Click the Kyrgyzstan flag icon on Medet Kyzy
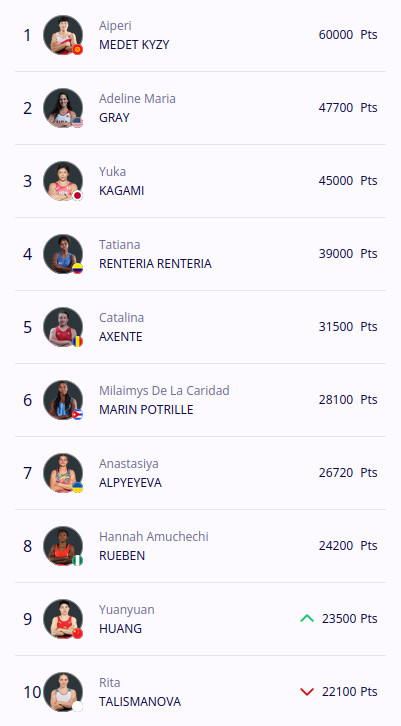Screen dimensions: 401x726 (77, 50)
